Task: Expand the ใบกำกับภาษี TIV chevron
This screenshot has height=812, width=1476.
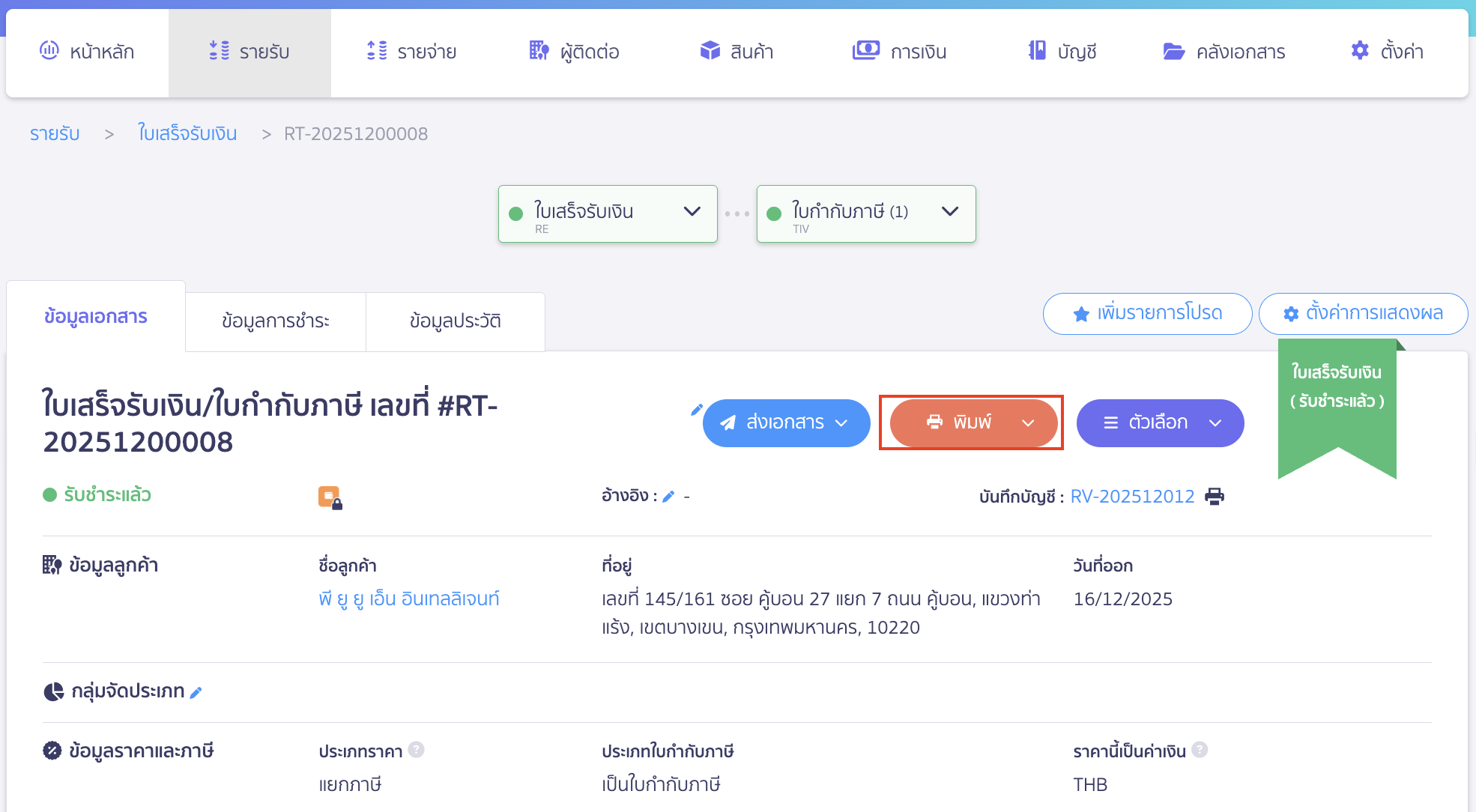Action: click(x=950, y=212)
